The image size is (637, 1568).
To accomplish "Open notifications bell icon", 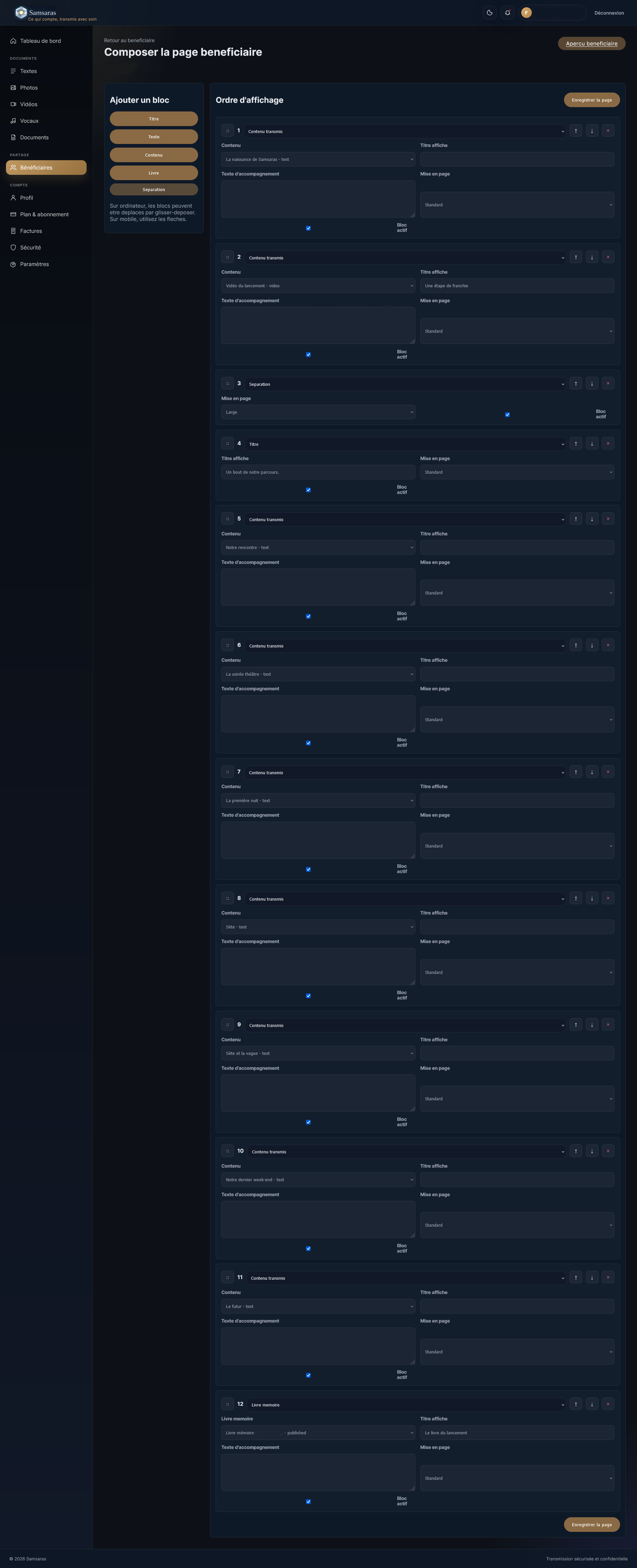I will coord(507,13).
